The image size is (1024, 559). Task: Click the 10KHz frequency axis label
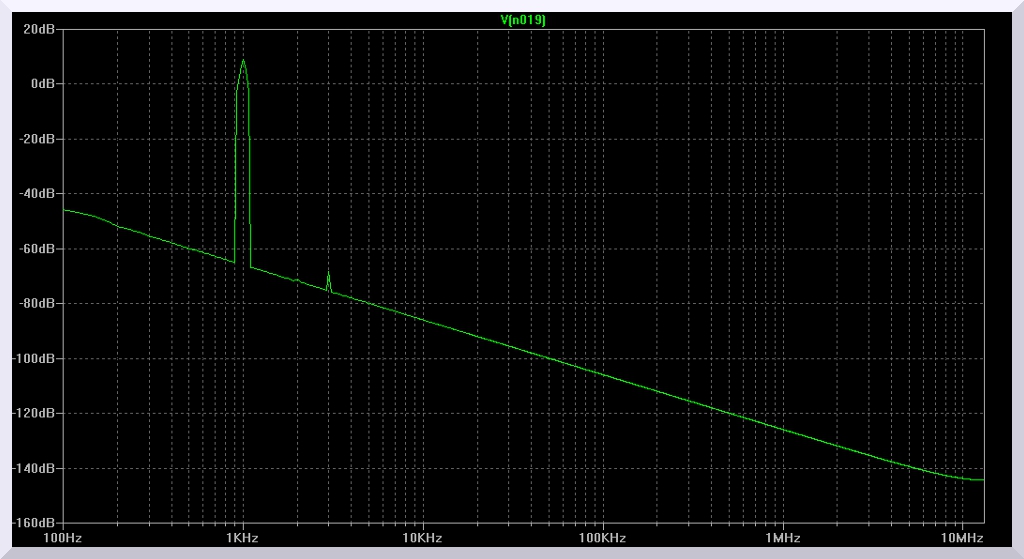click(422, 538)
